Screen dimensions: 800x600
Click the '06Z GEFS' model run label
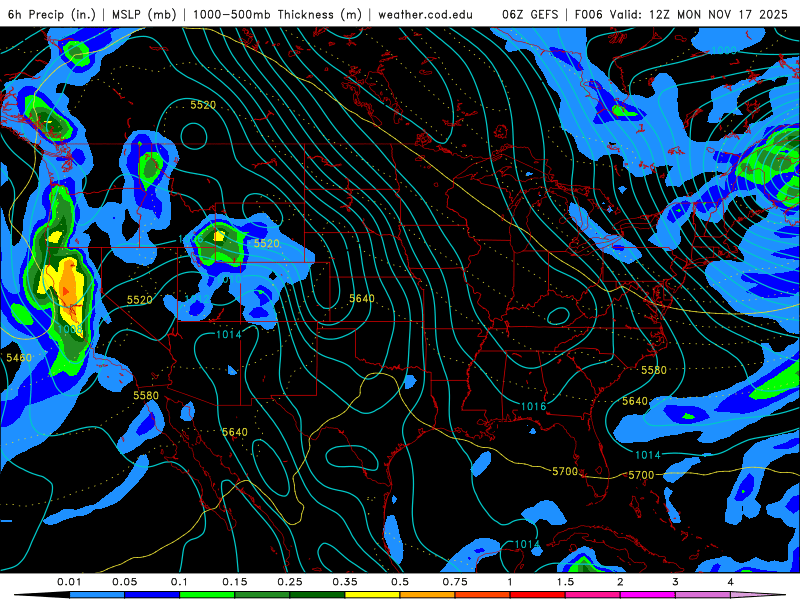coord(530,14)
